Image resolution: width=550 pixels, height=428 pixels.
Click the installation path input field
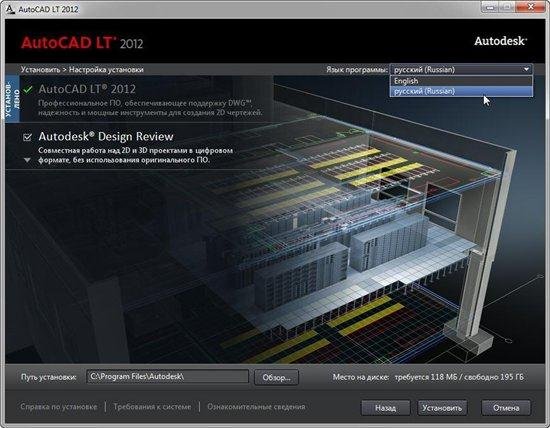[167, 377]
